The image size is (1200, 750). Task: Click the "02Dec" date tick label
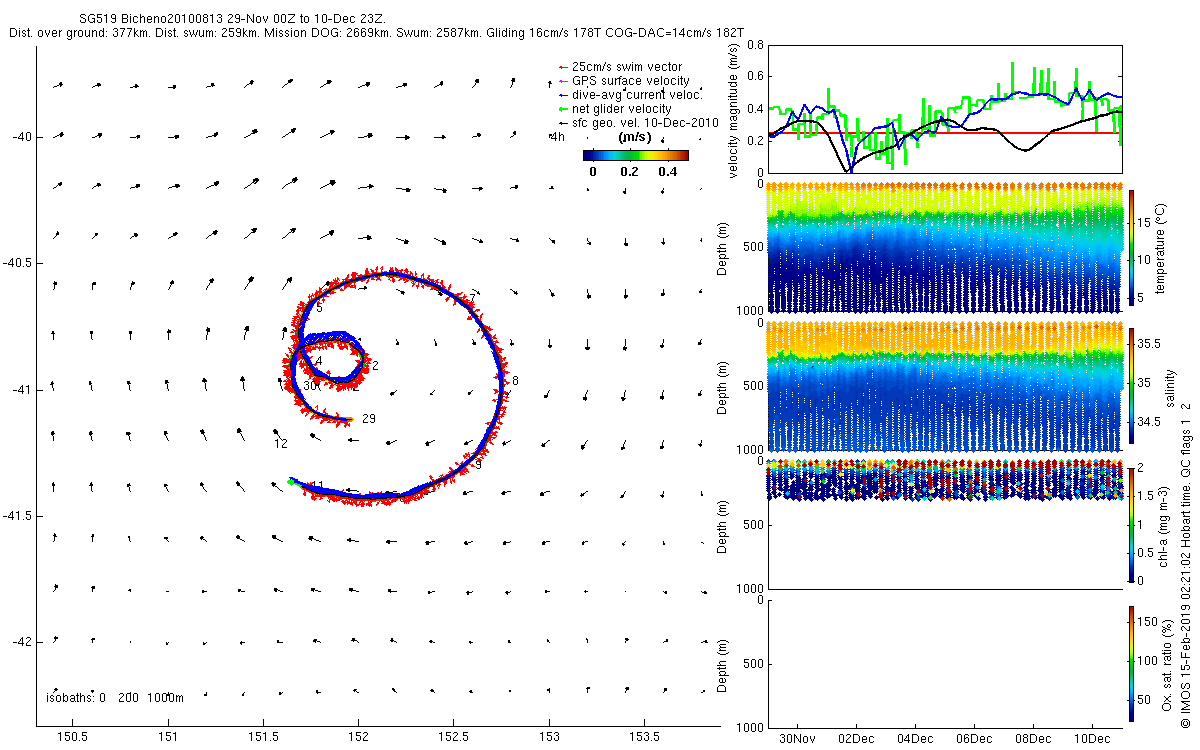856,739
